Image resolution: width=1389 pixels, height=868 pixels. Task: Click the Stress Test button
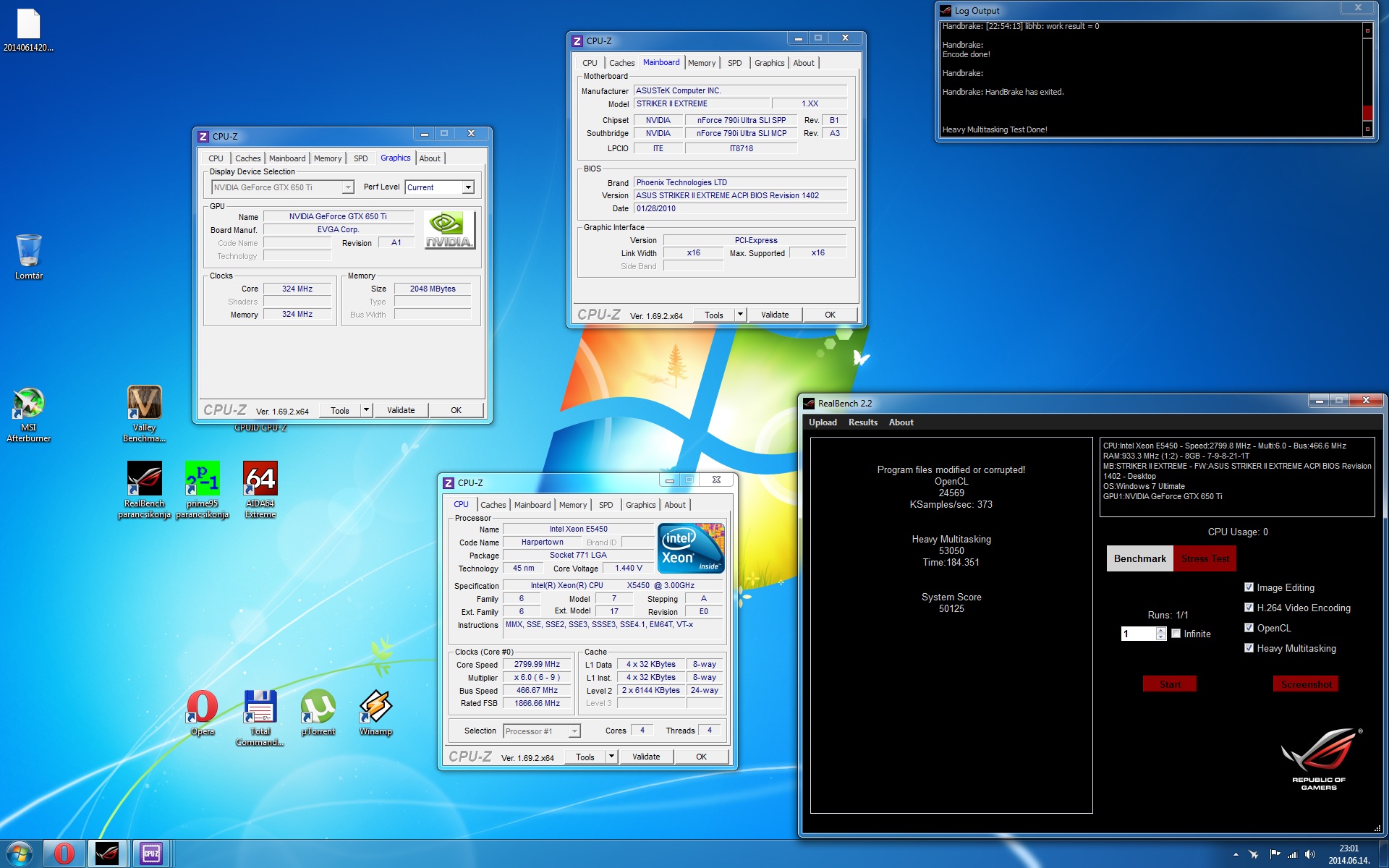coord(1205,558)
